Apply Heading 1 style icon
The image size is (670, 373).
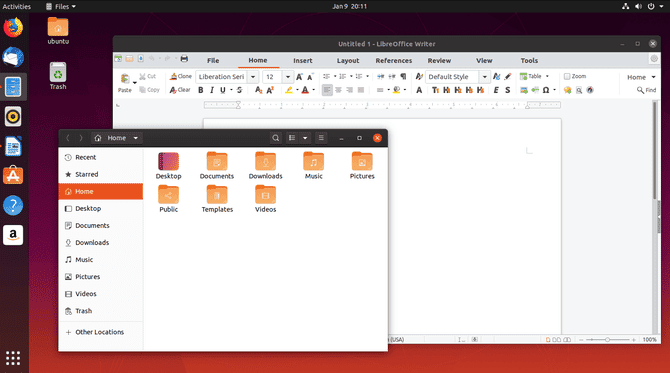tap(447, 90)
